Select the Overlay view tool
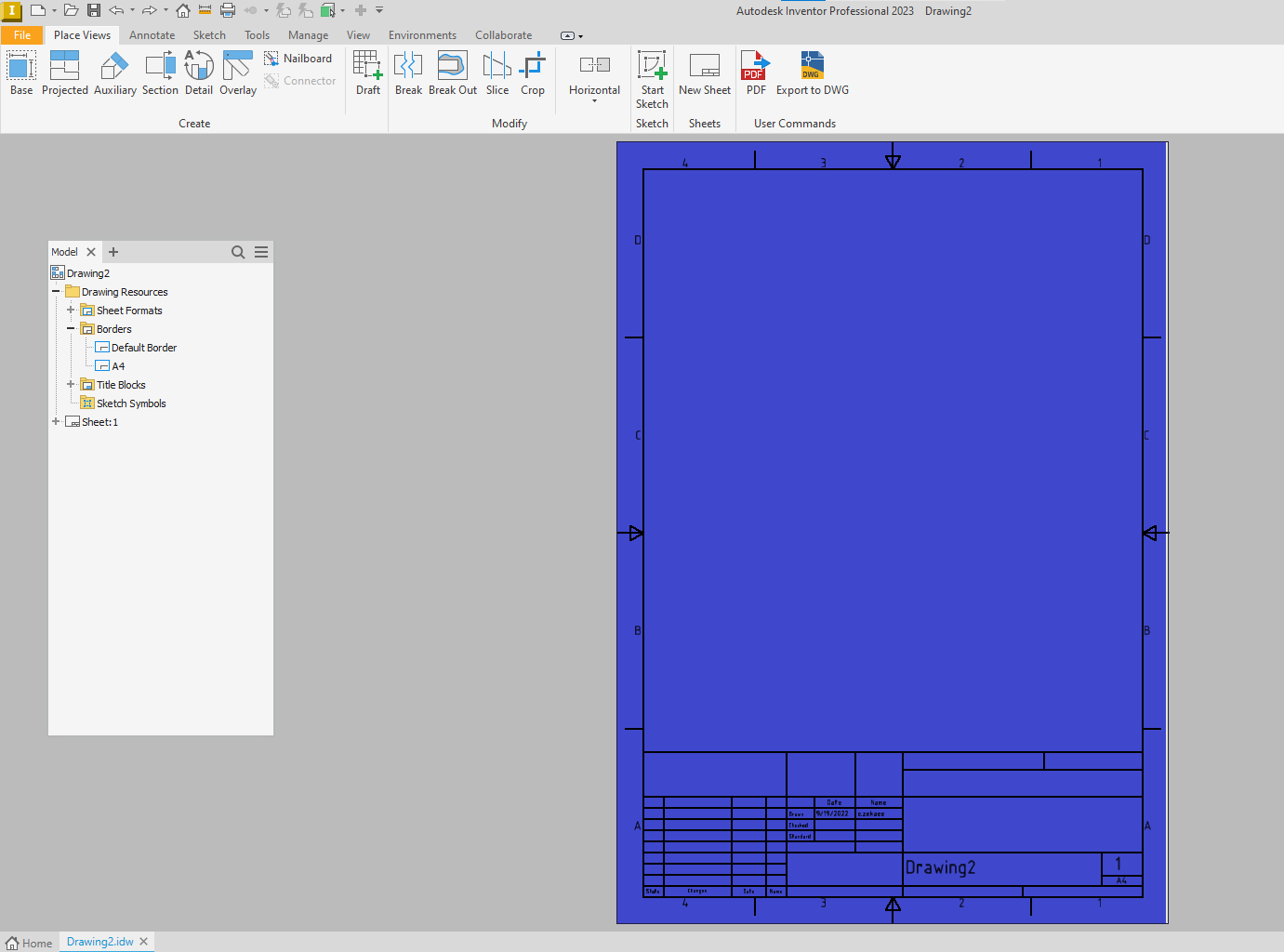The width and height of the screenshot is (1284, 952). 238,73
